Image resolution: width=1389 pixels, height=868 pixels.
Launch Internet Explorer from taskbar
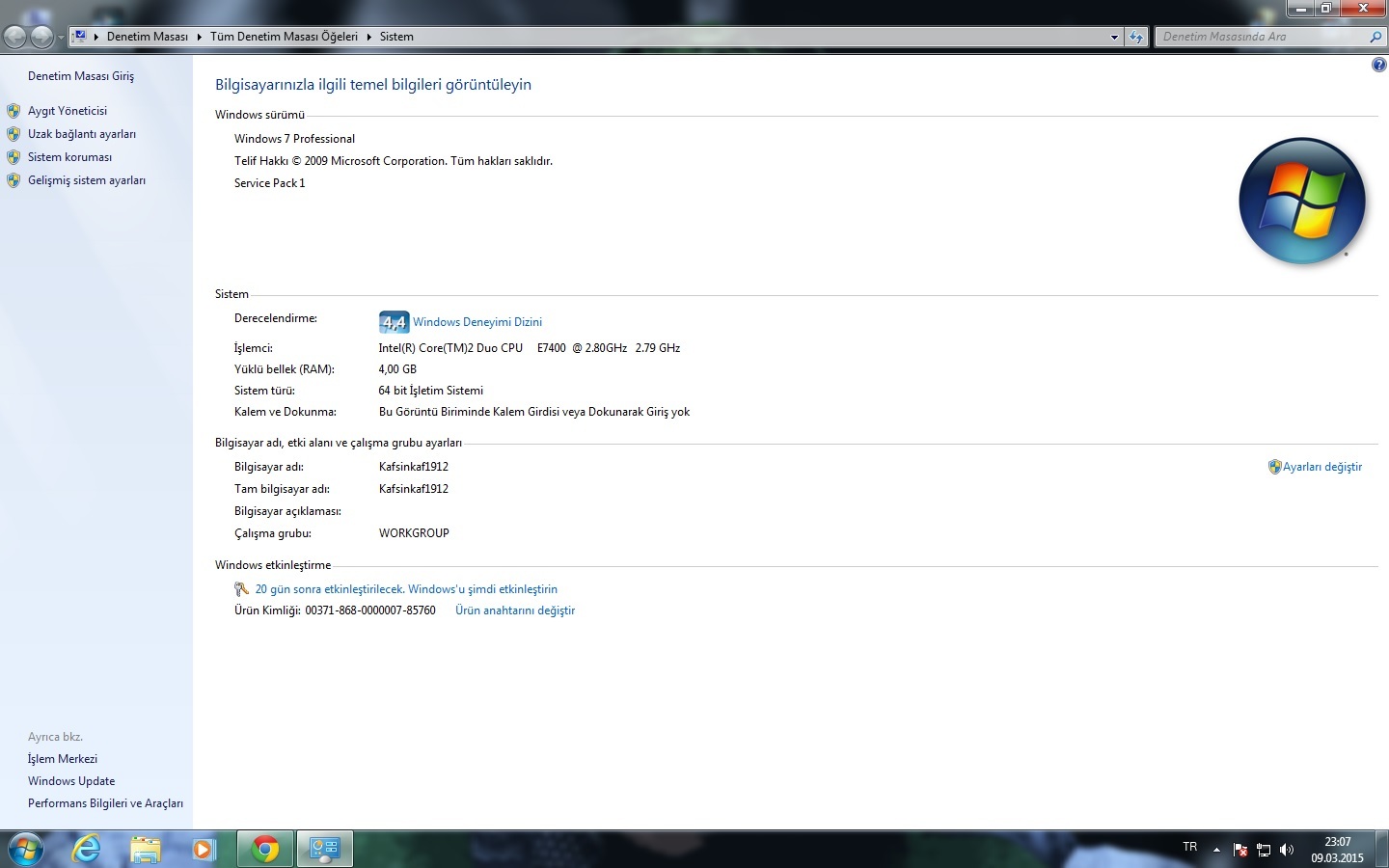pyautogui.click(x=87, y=850)
